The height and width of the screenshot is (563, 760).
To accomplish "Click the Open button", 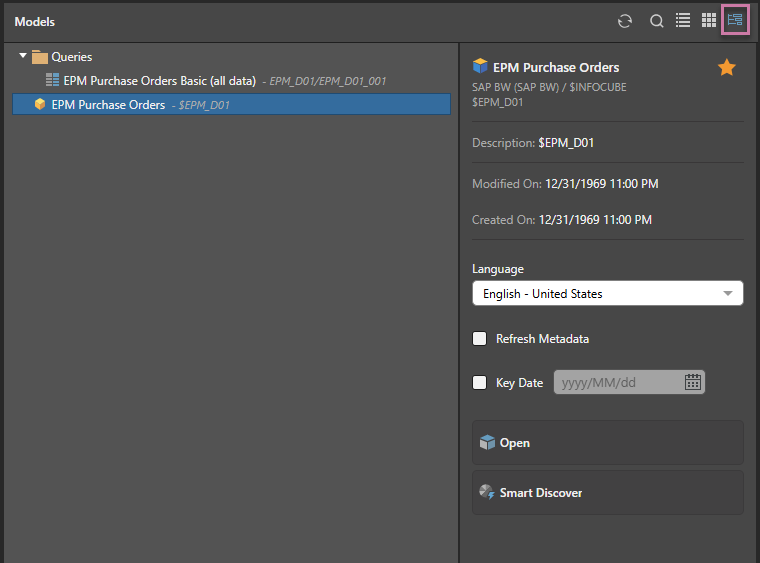I will click(607, 443).
